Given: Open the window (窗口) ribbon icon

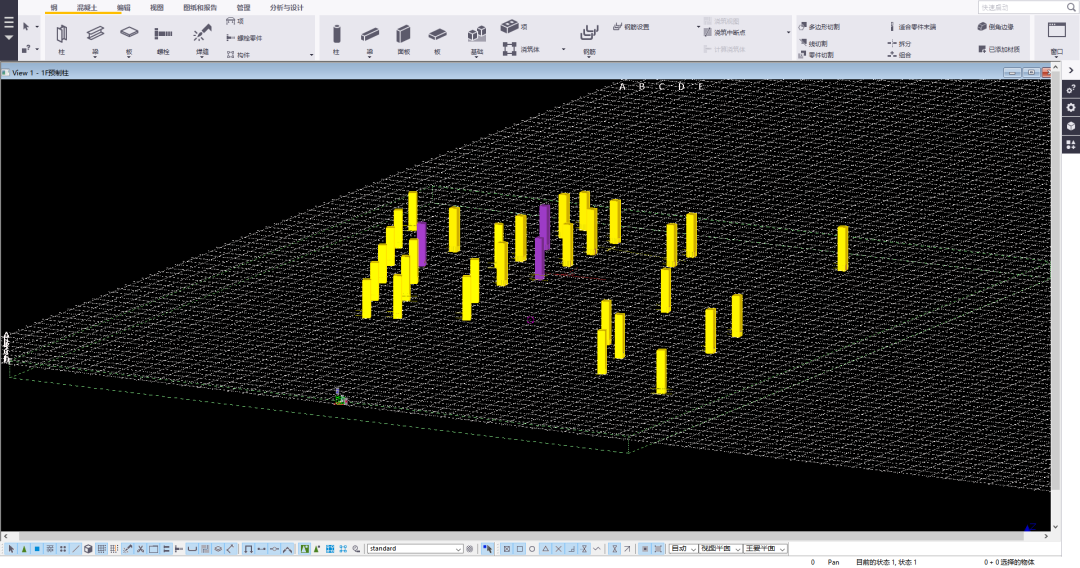Looking at the screenshot, I should (1056, 31).
